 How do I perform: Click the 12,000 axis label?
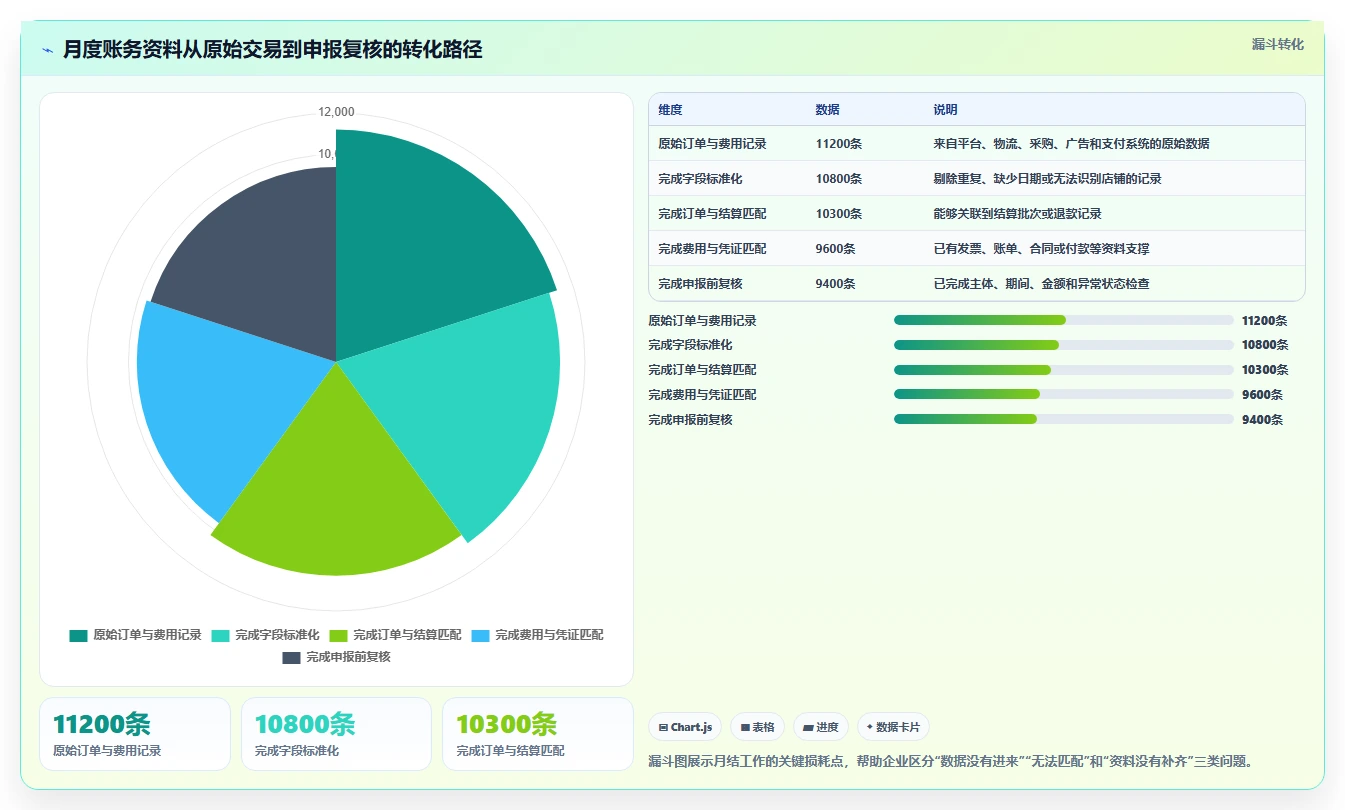click(336, 112)
